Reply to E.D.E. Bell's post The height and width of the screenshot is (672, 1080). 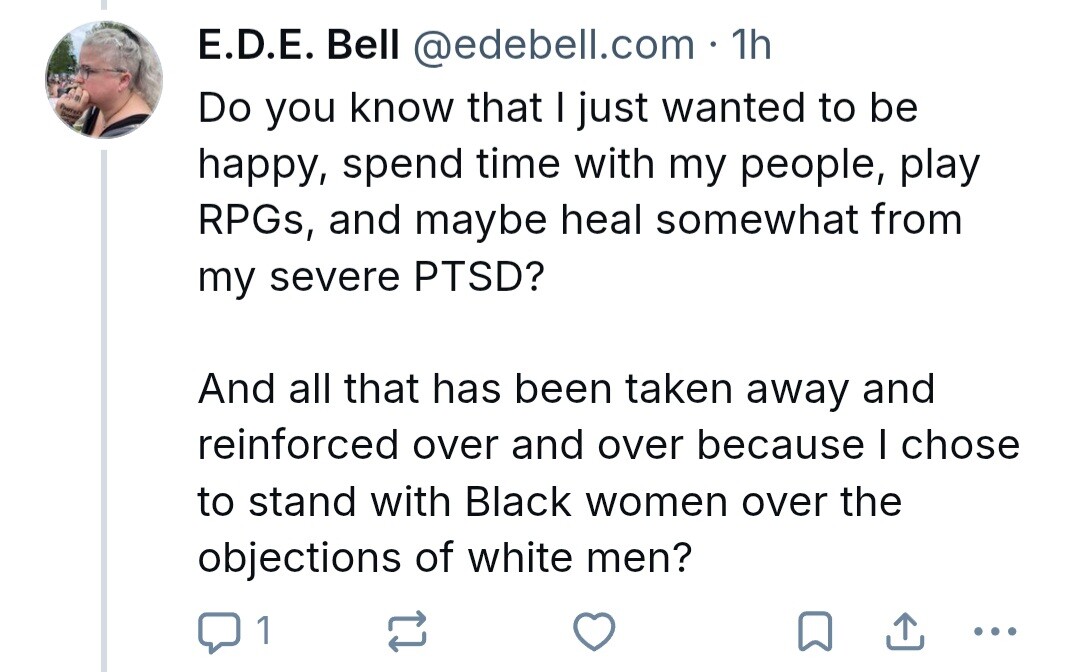click(216, 630)
